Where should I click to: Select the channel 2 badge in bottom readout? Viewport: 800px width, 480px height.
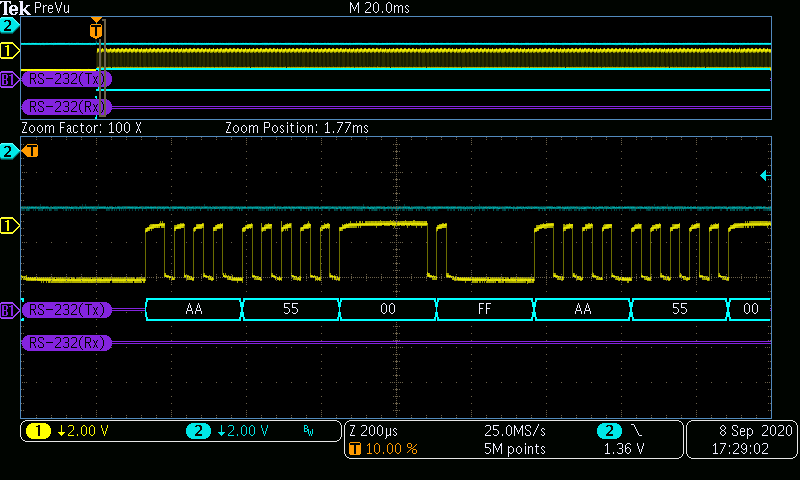click(198, 431)
